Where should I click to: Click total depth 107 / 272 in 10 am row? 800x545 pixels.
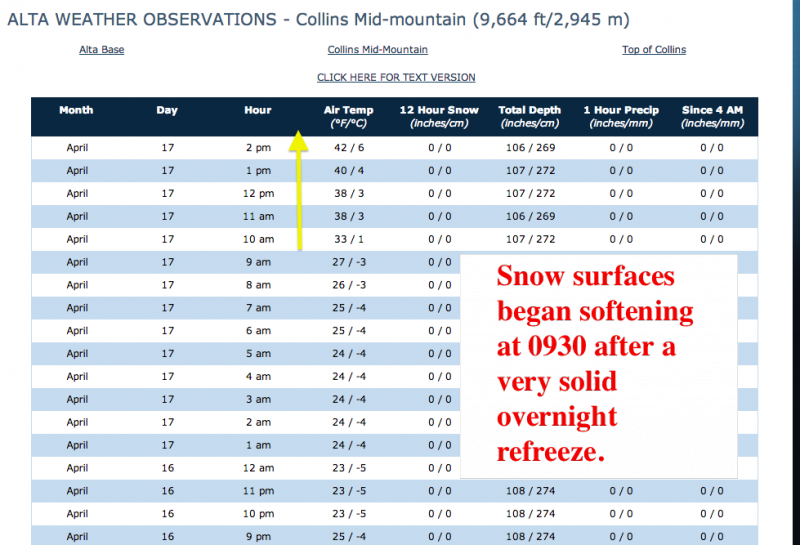point(531,239)
